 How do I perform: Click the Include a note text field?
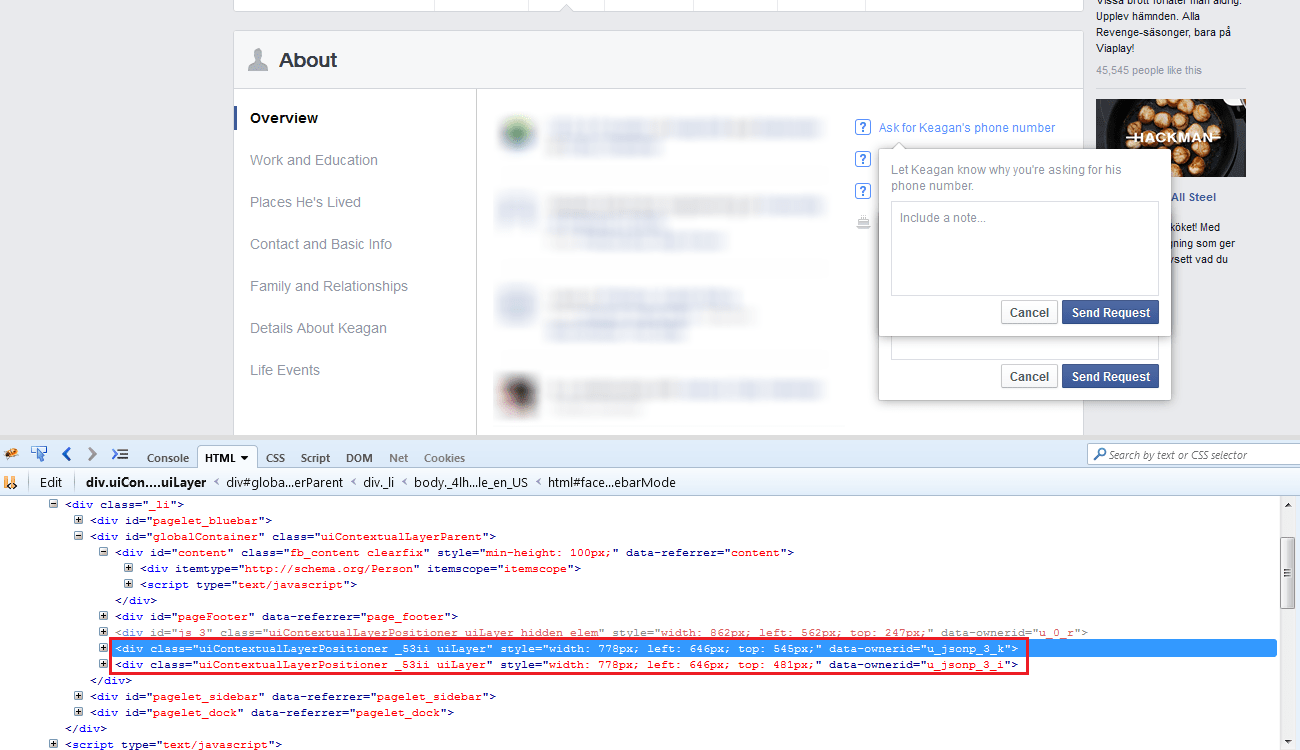click(1024, 248)
